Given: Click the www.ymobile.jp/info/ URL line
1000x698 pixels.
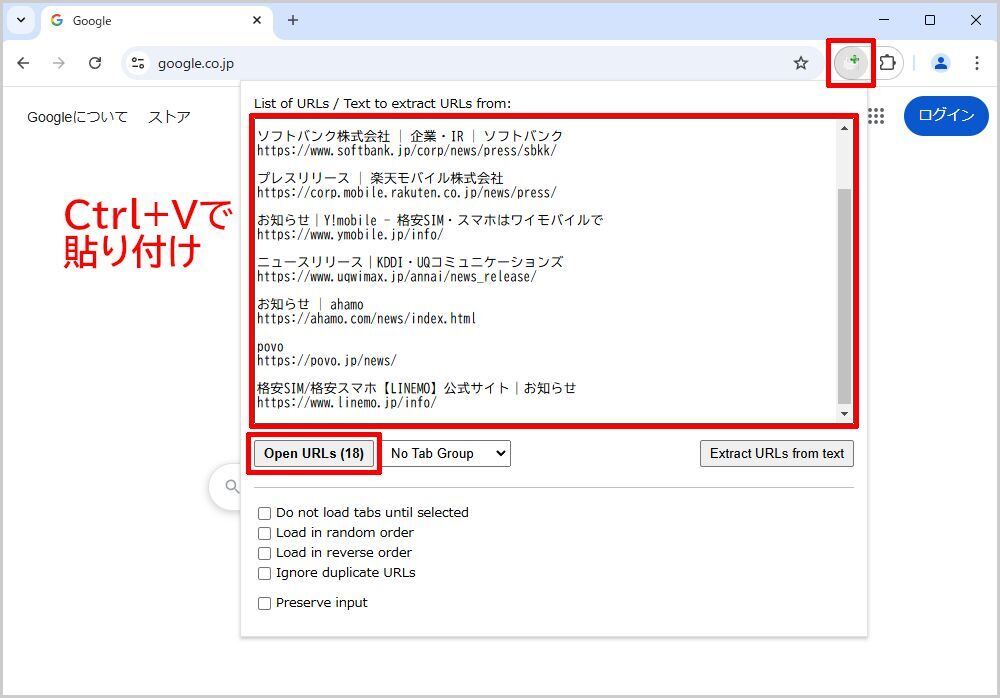Looking at the screenshot, I should 350,235.
